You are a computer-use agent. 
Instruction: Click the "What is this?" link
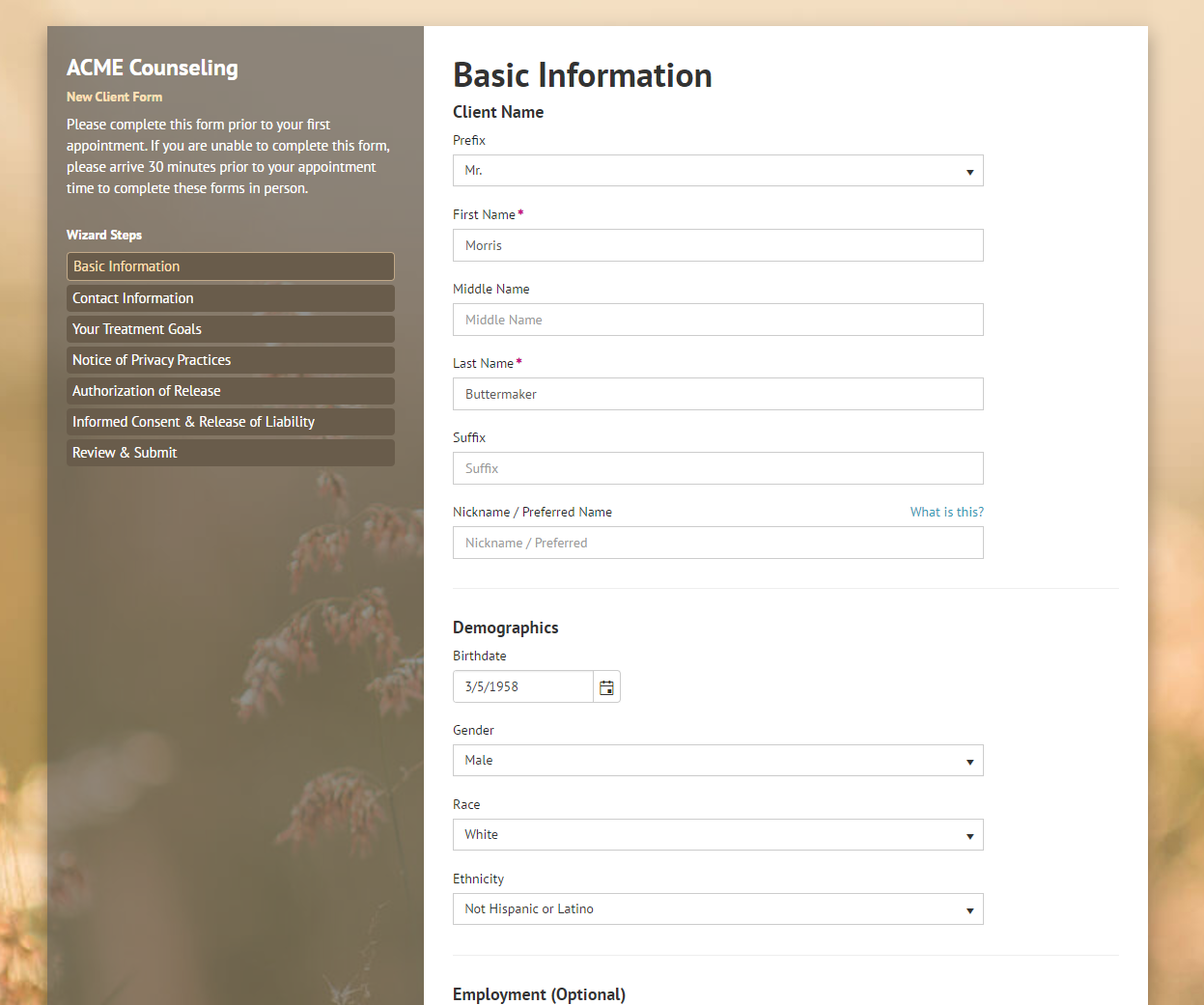click(x=947, y=512)
